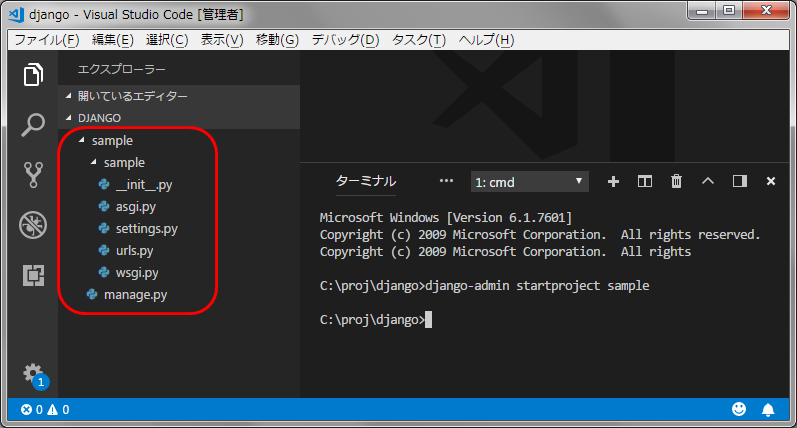Screen dimensions: 797x428
Task: Open the Explorer view in activity bar
Action: click(x=33, y=75)
